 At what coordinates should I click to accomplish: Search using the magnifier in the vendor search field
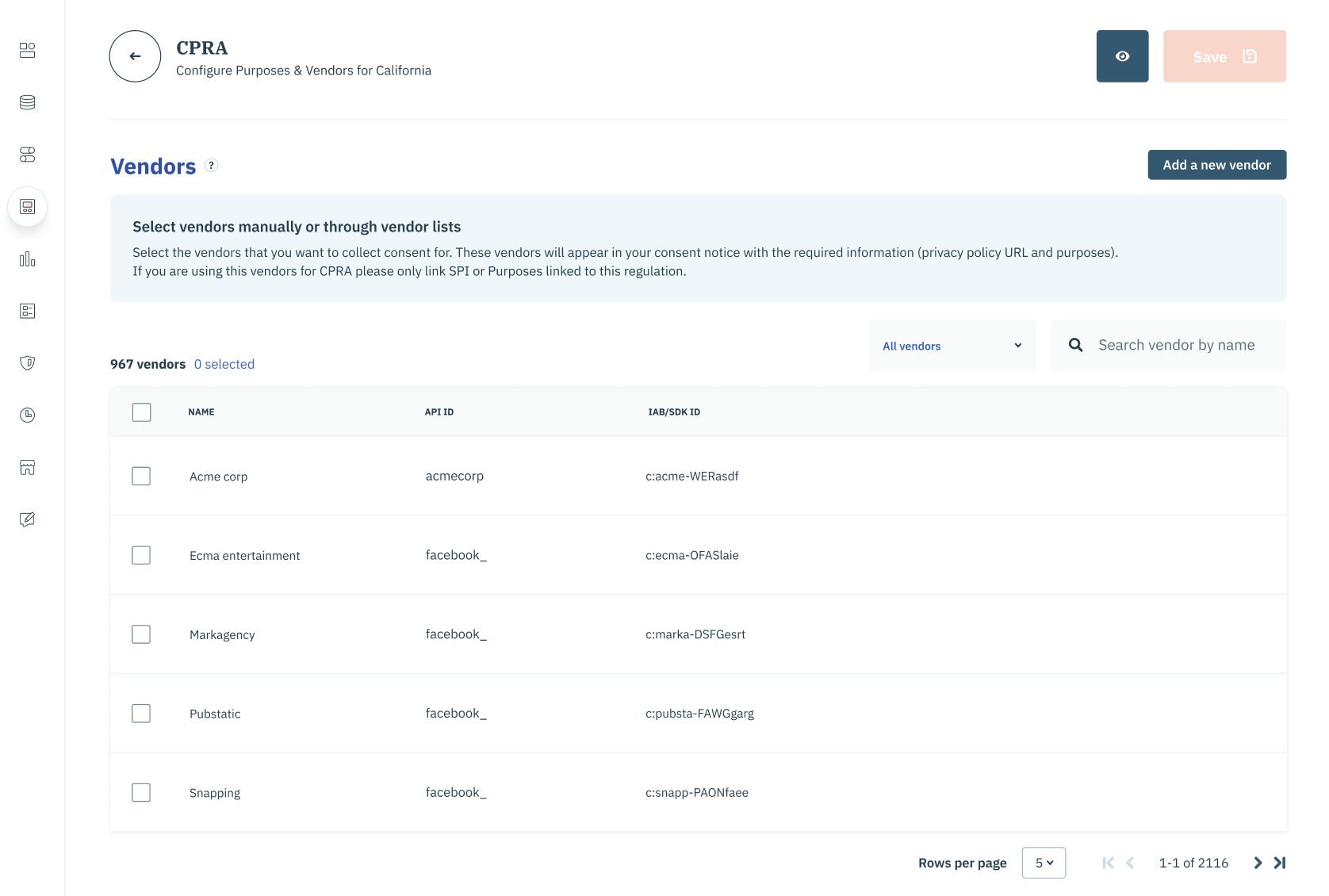[1075, 345]
